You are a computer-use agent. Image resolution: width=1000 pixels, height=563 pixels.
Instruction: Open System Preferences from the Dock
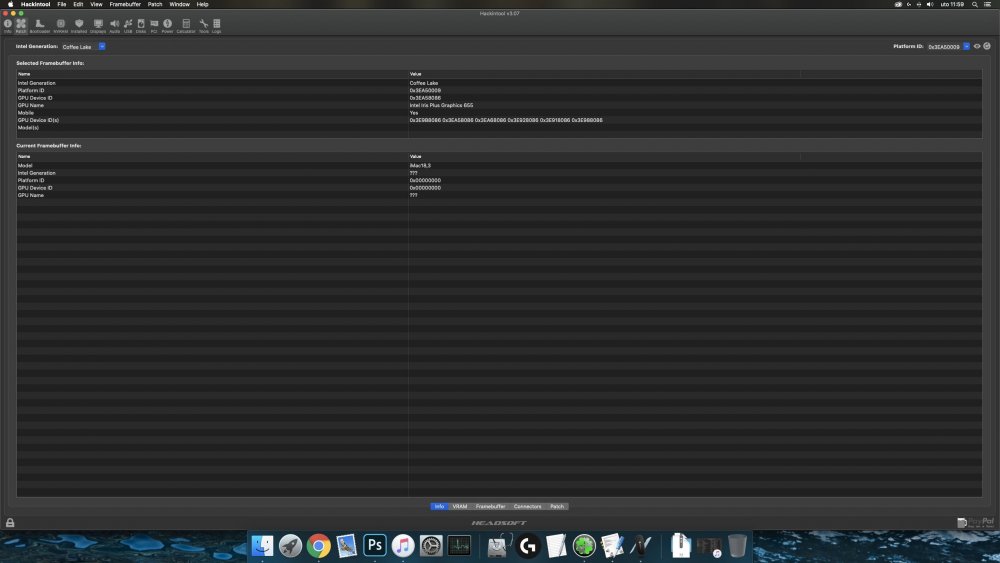click(x=430, y=546)
